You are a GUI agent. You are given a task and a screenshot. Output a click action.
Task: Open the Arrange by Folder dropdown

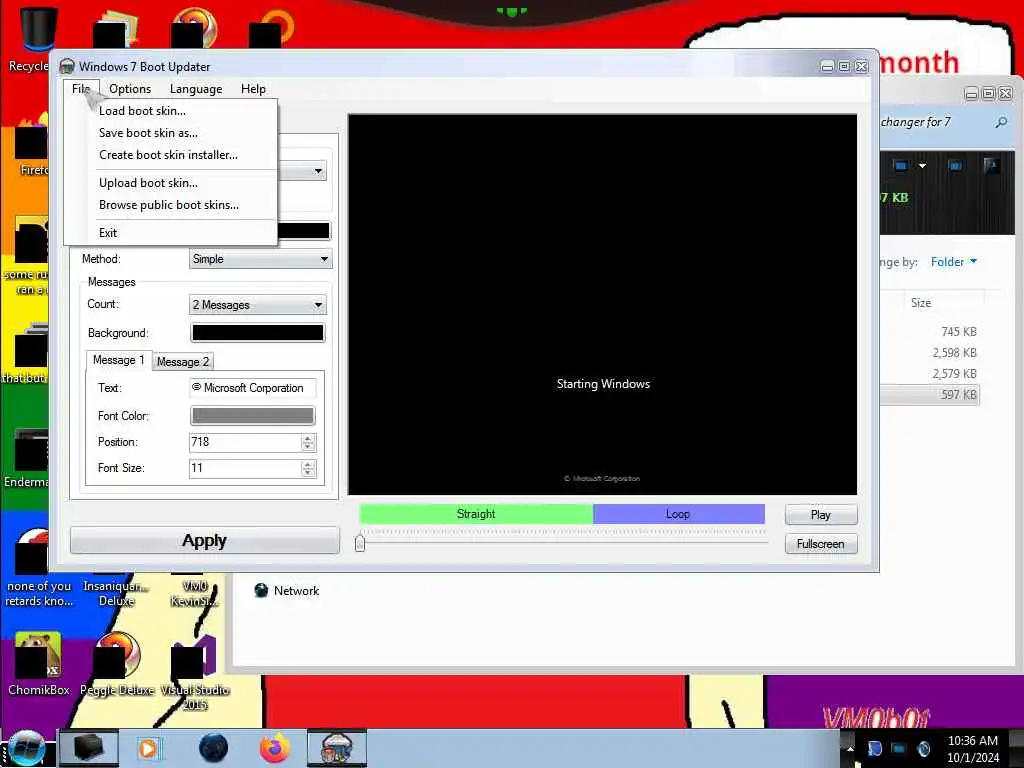(953, 262)
